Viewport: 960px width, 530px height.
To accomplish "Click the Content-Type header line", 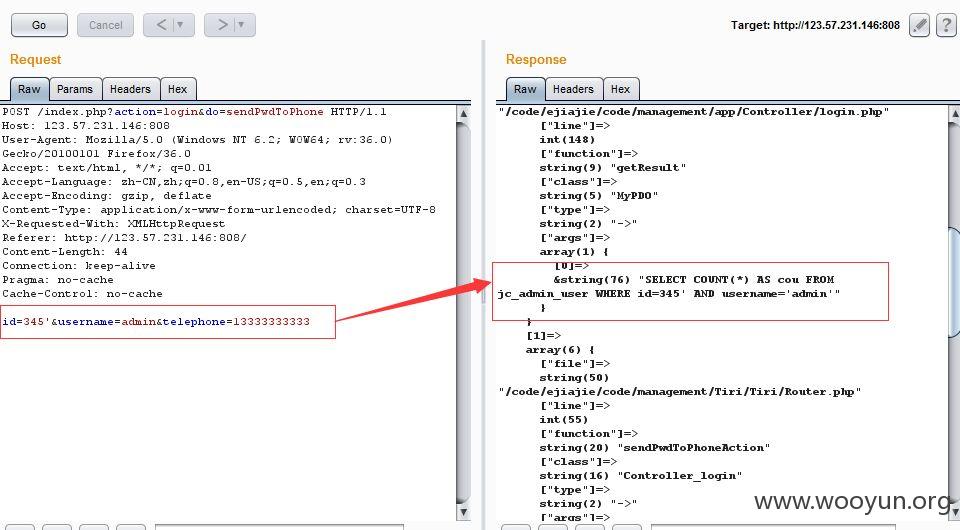I will 219,210.
